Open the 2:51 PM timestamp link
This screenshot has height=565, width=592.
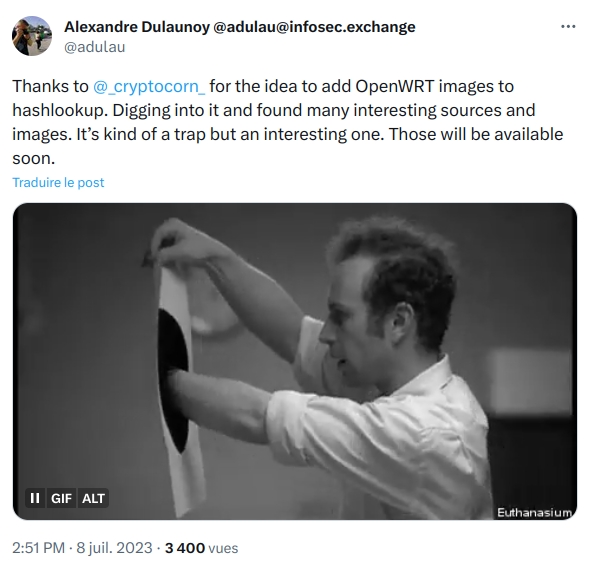pos(39,548)
